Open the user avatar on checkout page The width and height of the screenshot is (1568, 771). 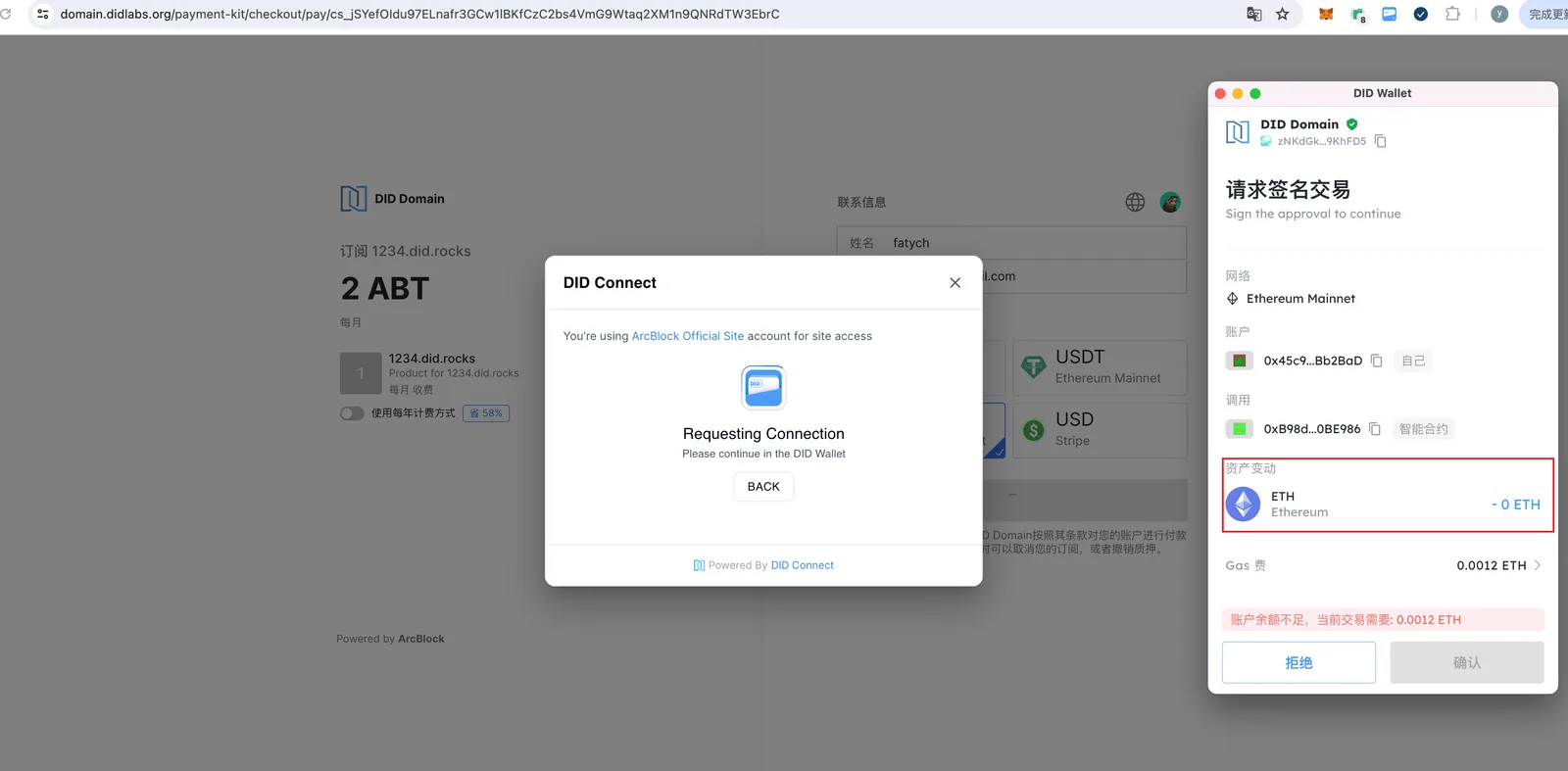1170,202
